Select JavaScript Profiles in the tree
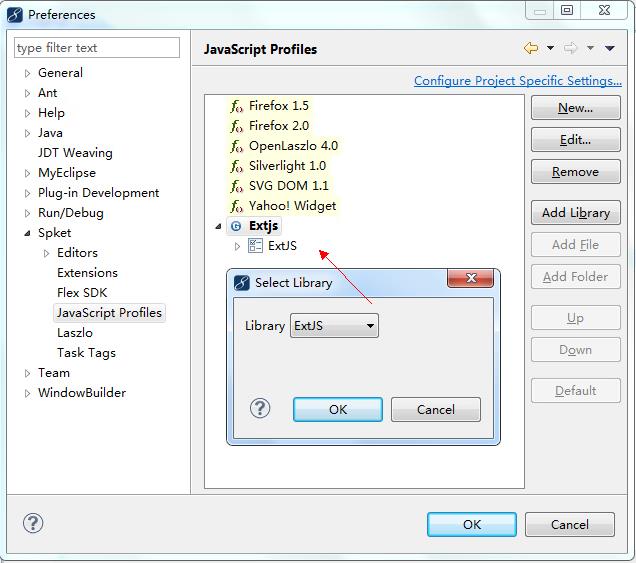Viewport: 636px width, 563px height. (109, 313)
